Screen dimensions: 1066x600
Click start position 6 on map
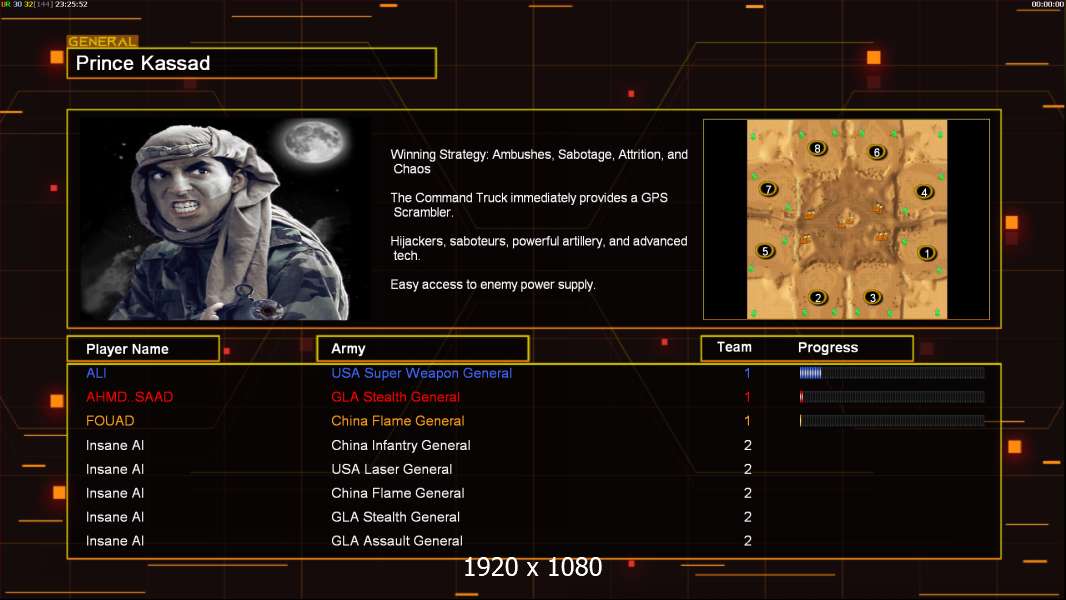click(876, 152)
